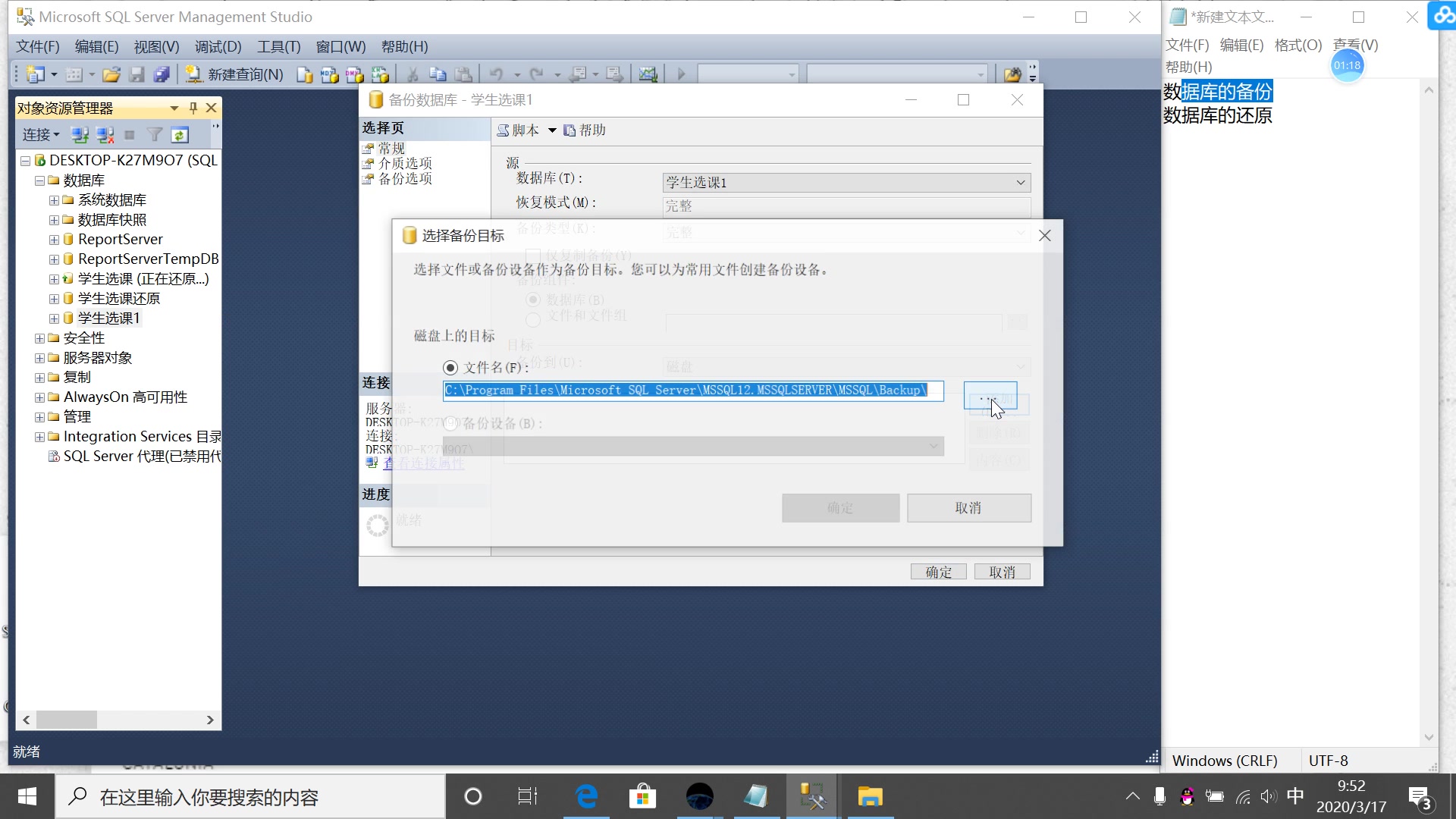
Task: Click the New Project toolbar icon
Action: (36, 74)
